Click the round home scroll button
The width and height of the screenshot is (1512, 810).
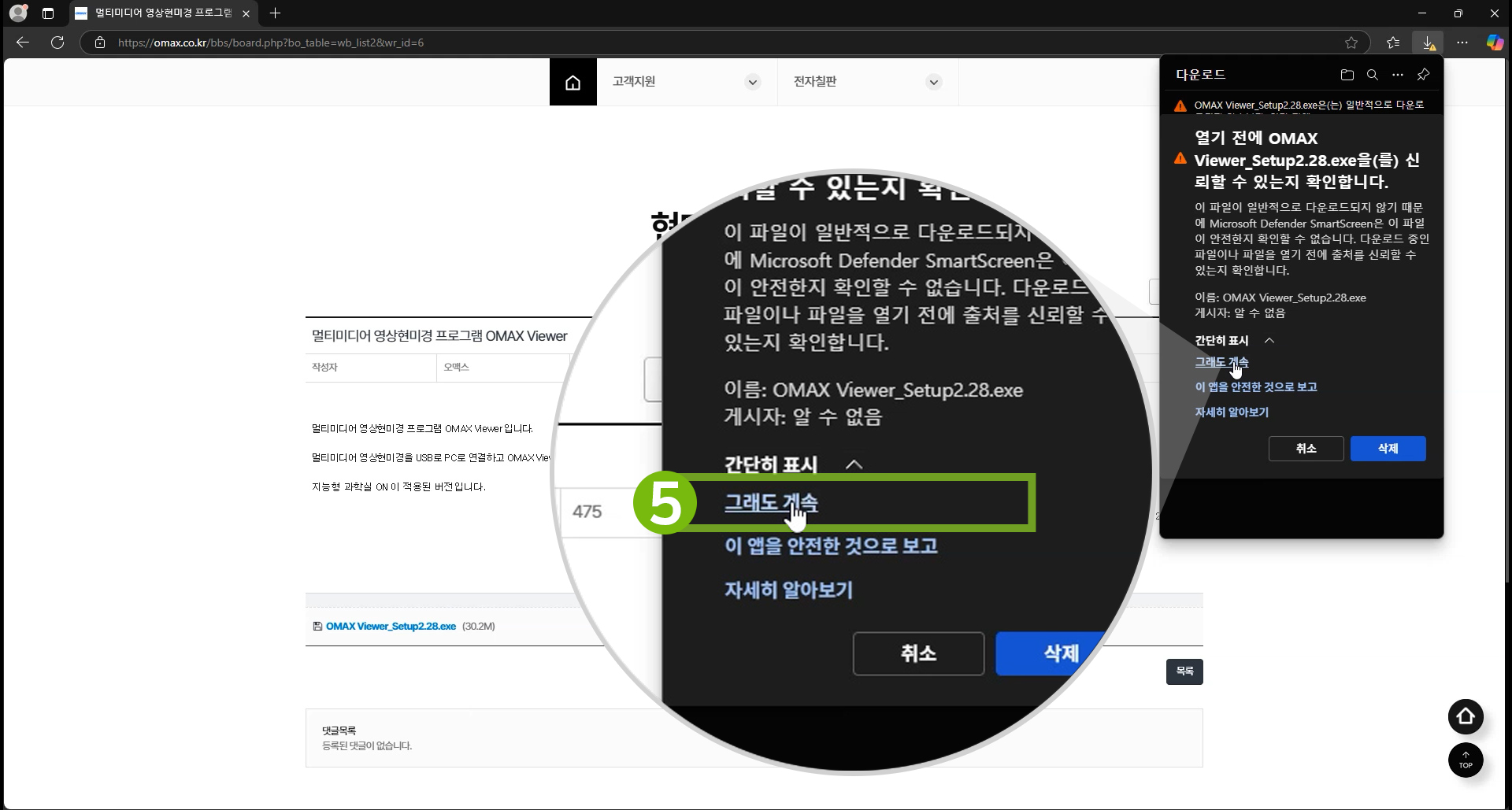(x=1465, y=716)
